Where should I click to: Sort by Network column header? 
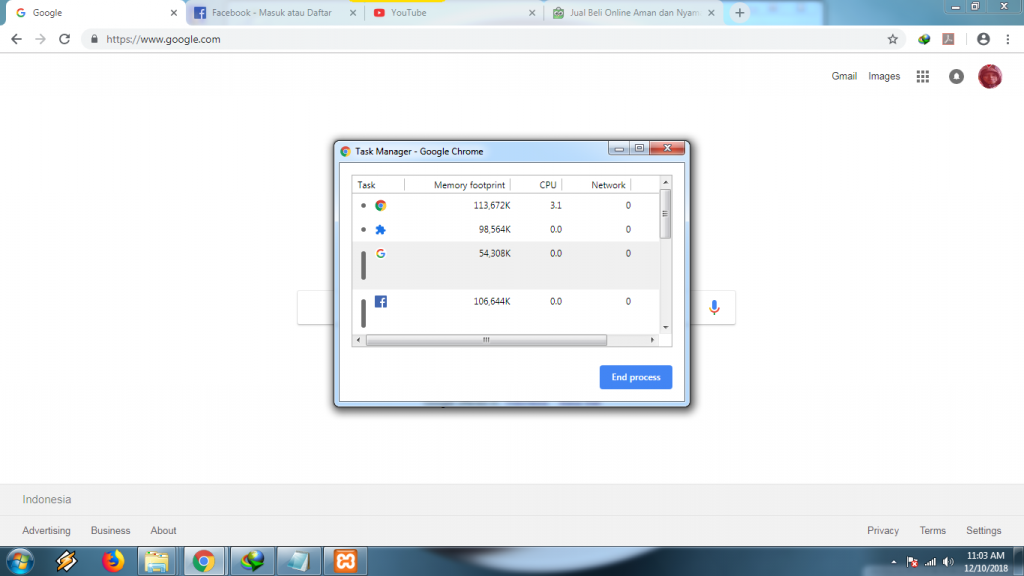(607, 185)
